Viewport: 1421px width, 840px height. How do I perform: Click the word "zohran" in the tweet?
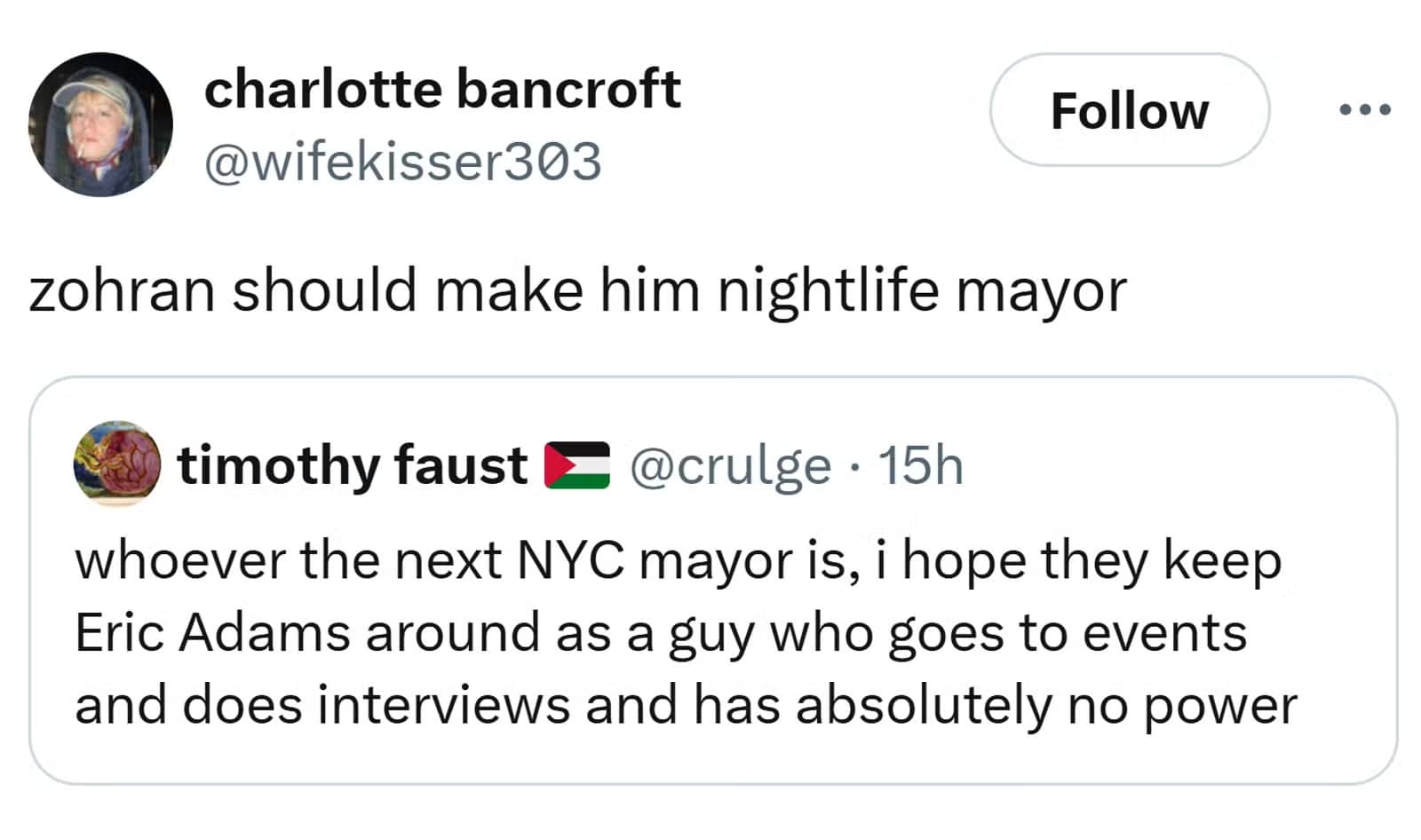tap(122, 291)
